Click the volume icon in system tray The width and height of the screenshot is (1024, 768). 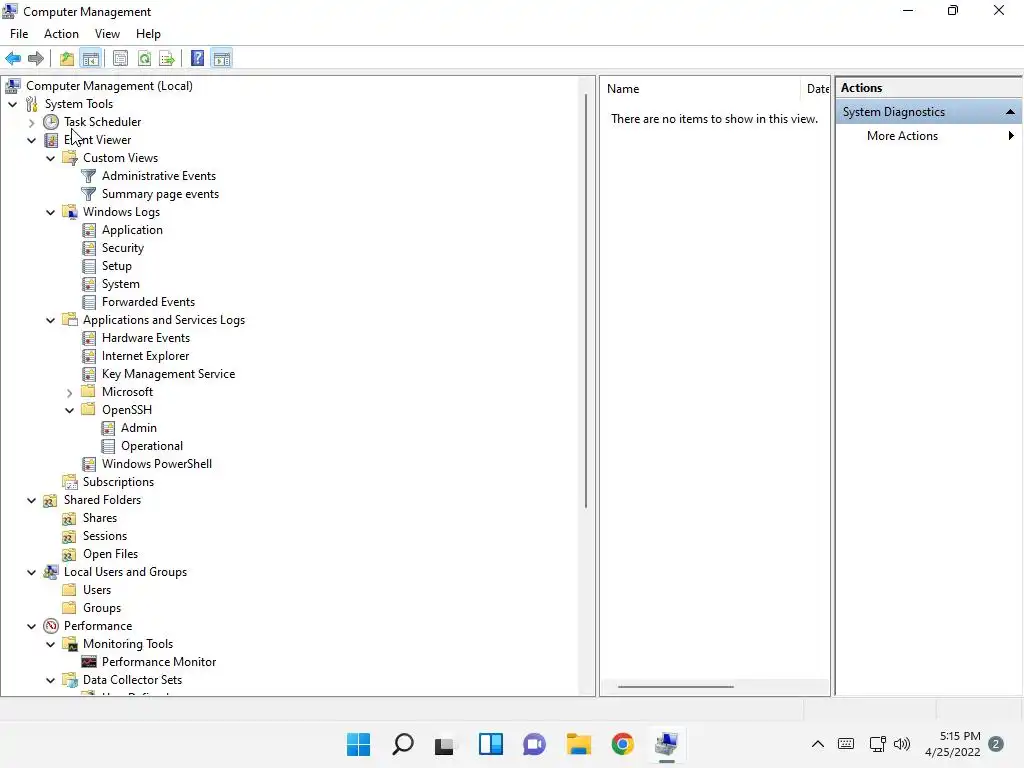pyautogui.click(x=902, y=744)
